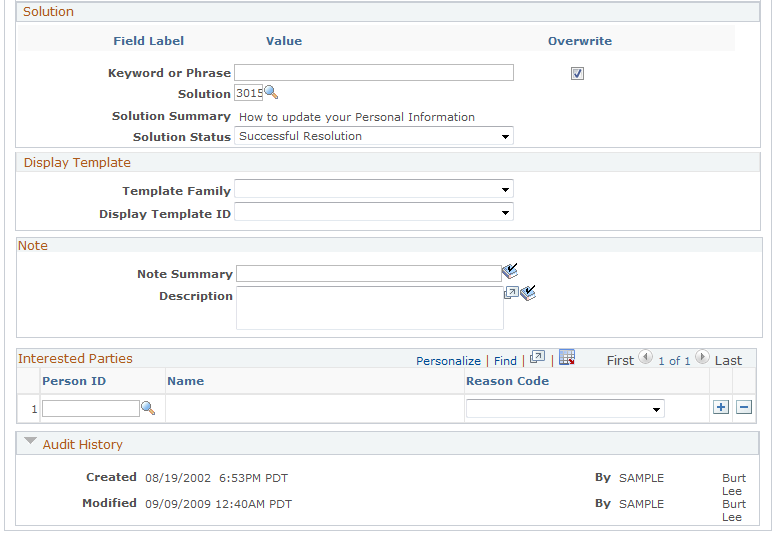Screen dimensions: 775x535
Task: Download Interested Parties grid to spreadsheet icon
Action: tap(566, 357)
